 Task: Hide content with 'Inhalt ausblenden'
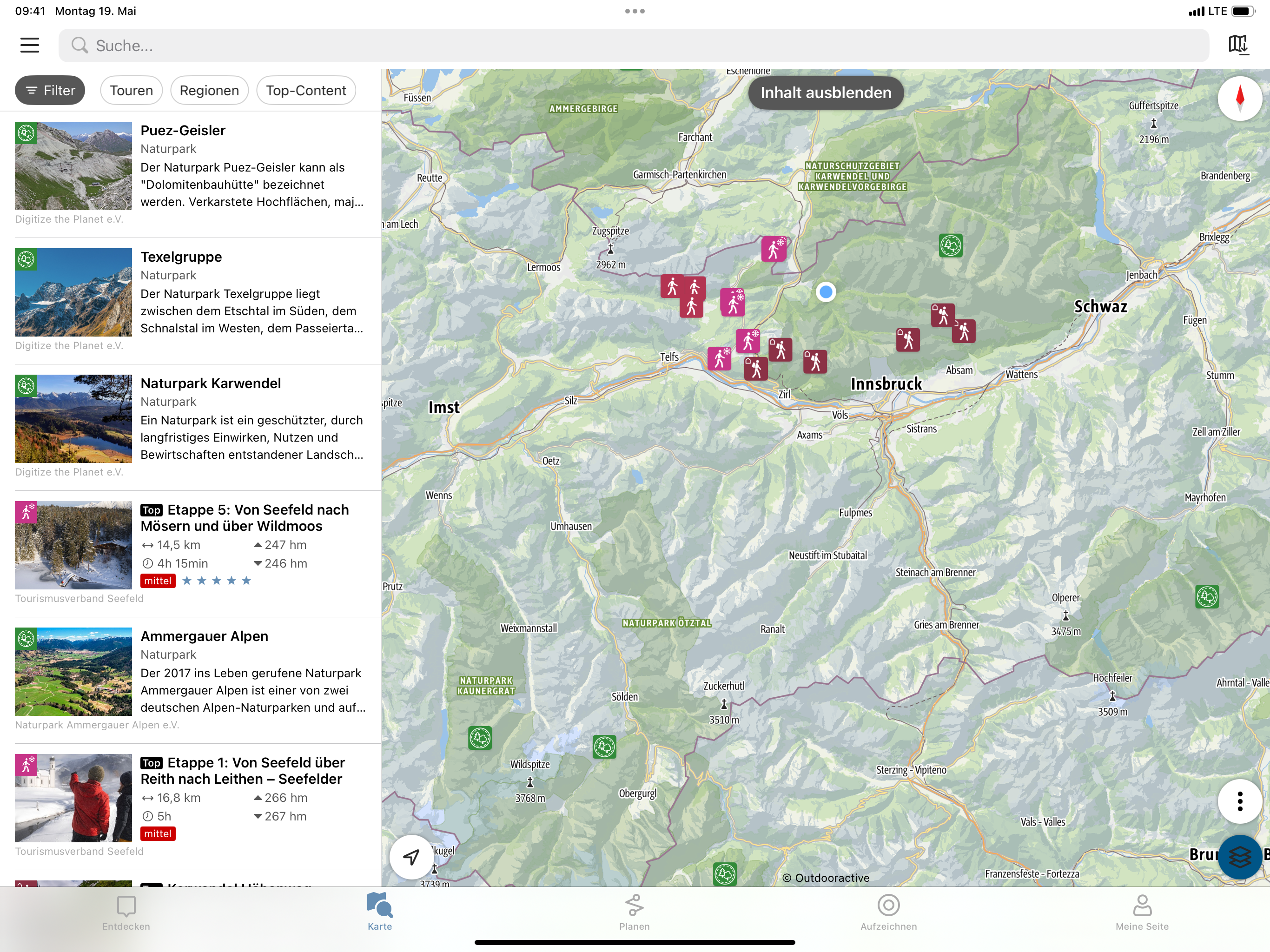pyautogui.click(x=826, y=93)
